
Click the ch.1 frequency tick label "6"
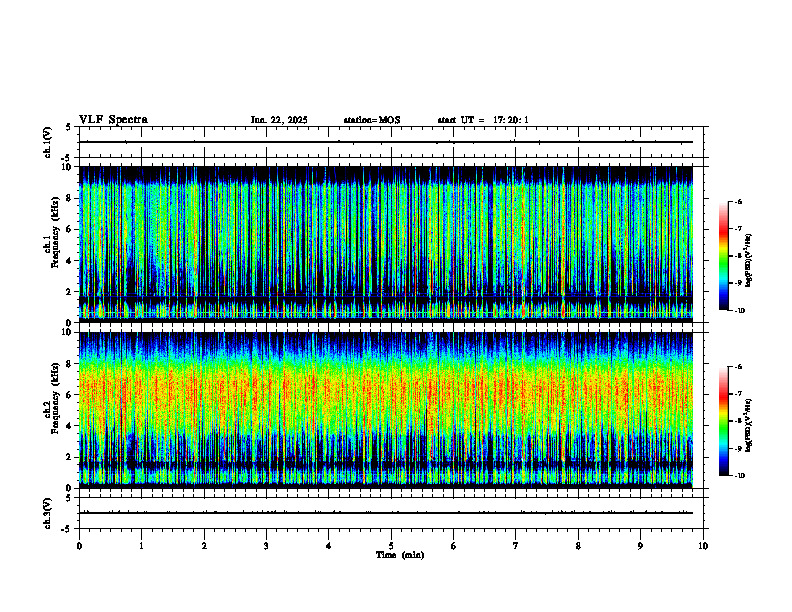click(x=68, y=229)
